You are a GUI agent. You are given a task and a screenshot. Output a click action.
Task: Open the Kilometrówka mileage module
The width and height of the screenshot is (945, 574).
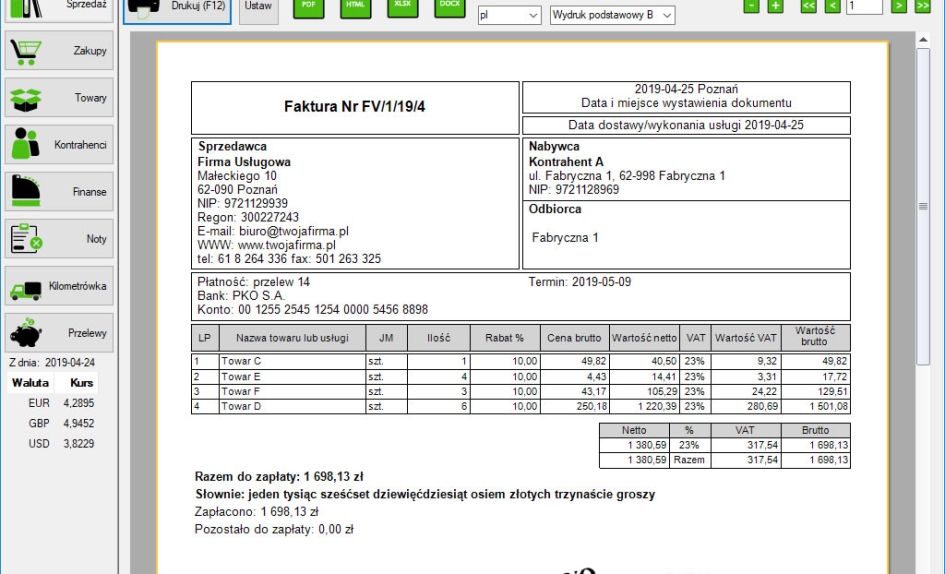coord(59,286)
